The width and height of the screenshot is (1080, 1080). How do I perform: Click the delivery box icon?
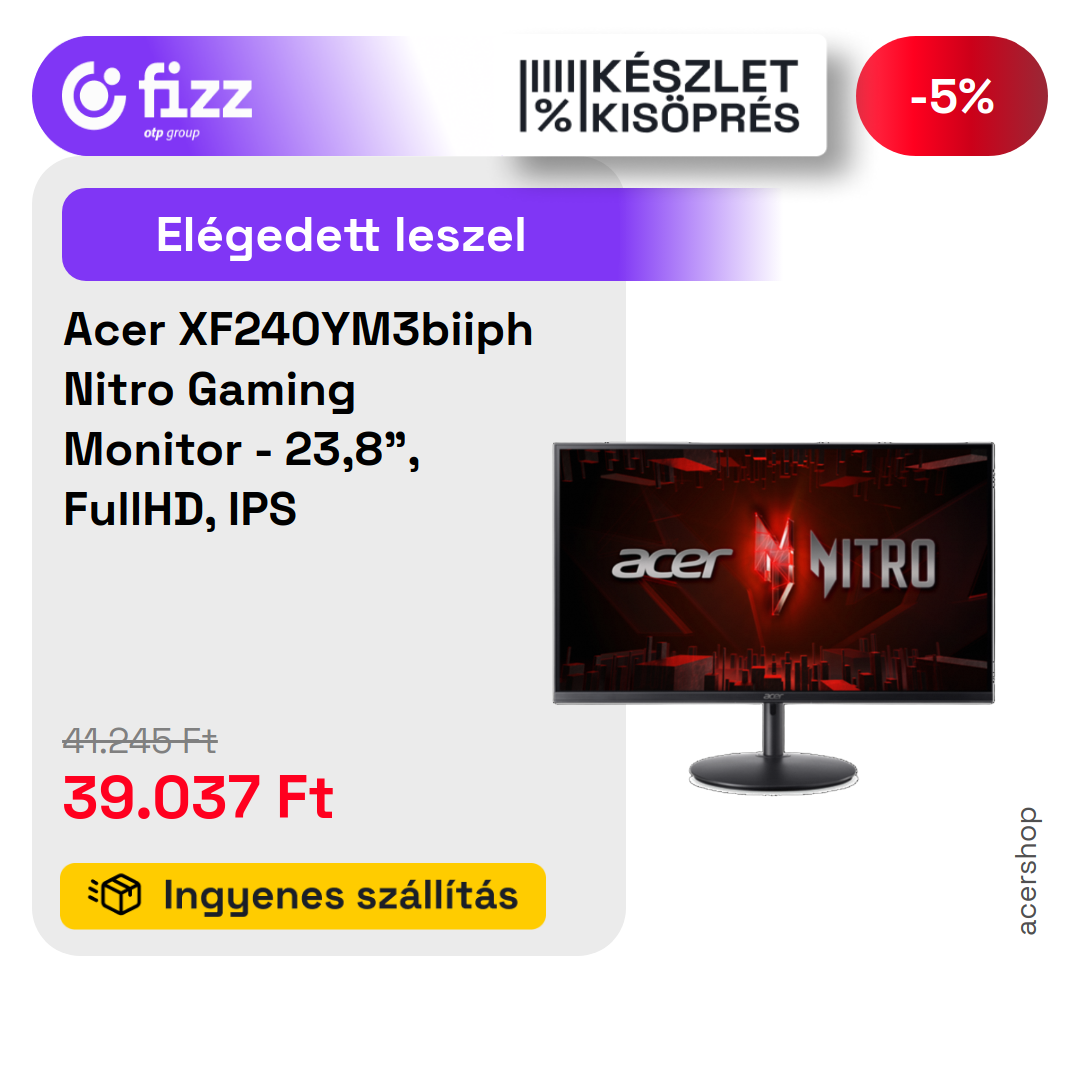click(x=115, y=895)
